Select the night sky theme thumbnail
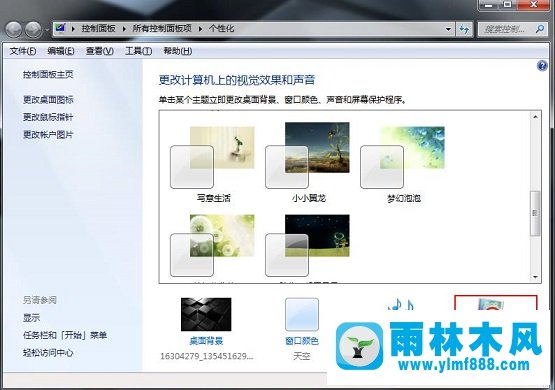This screenshot has height=390, width=555. pyautogui.click(x=308, y=246)
